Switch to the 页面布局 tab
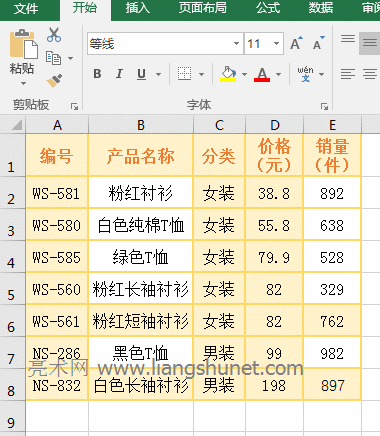The height and width of the screenshot is (436, 380). pyautogui.click(x=202, y=8)
